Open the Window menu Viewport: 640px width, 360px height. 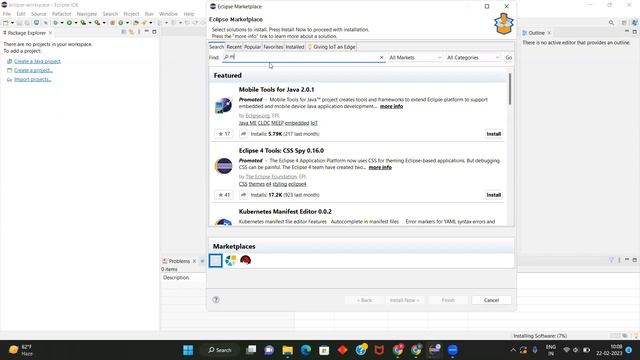coord(168,14)
